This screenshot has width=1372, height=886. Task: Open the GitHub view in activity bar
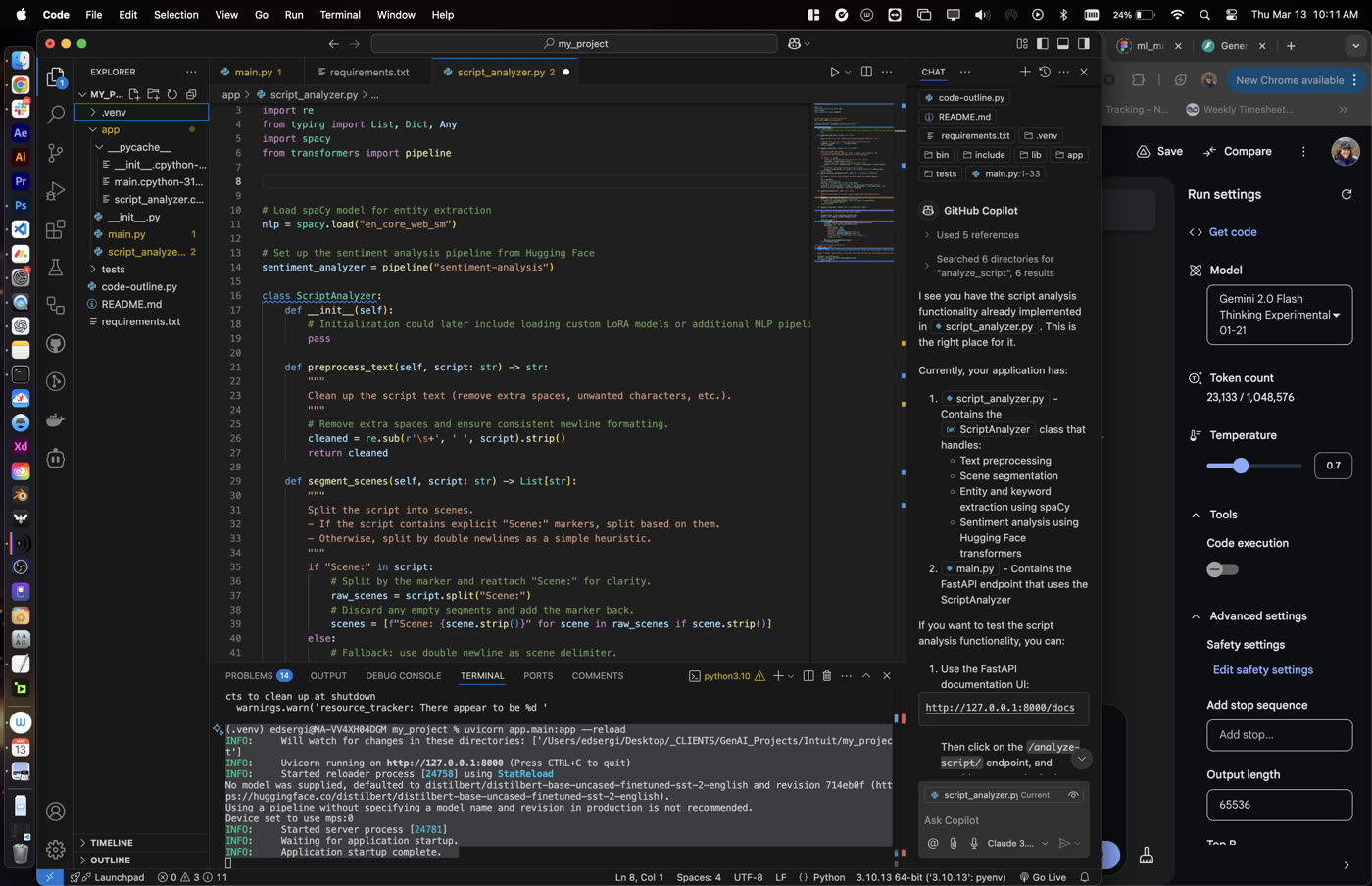[x=56, y=344]
